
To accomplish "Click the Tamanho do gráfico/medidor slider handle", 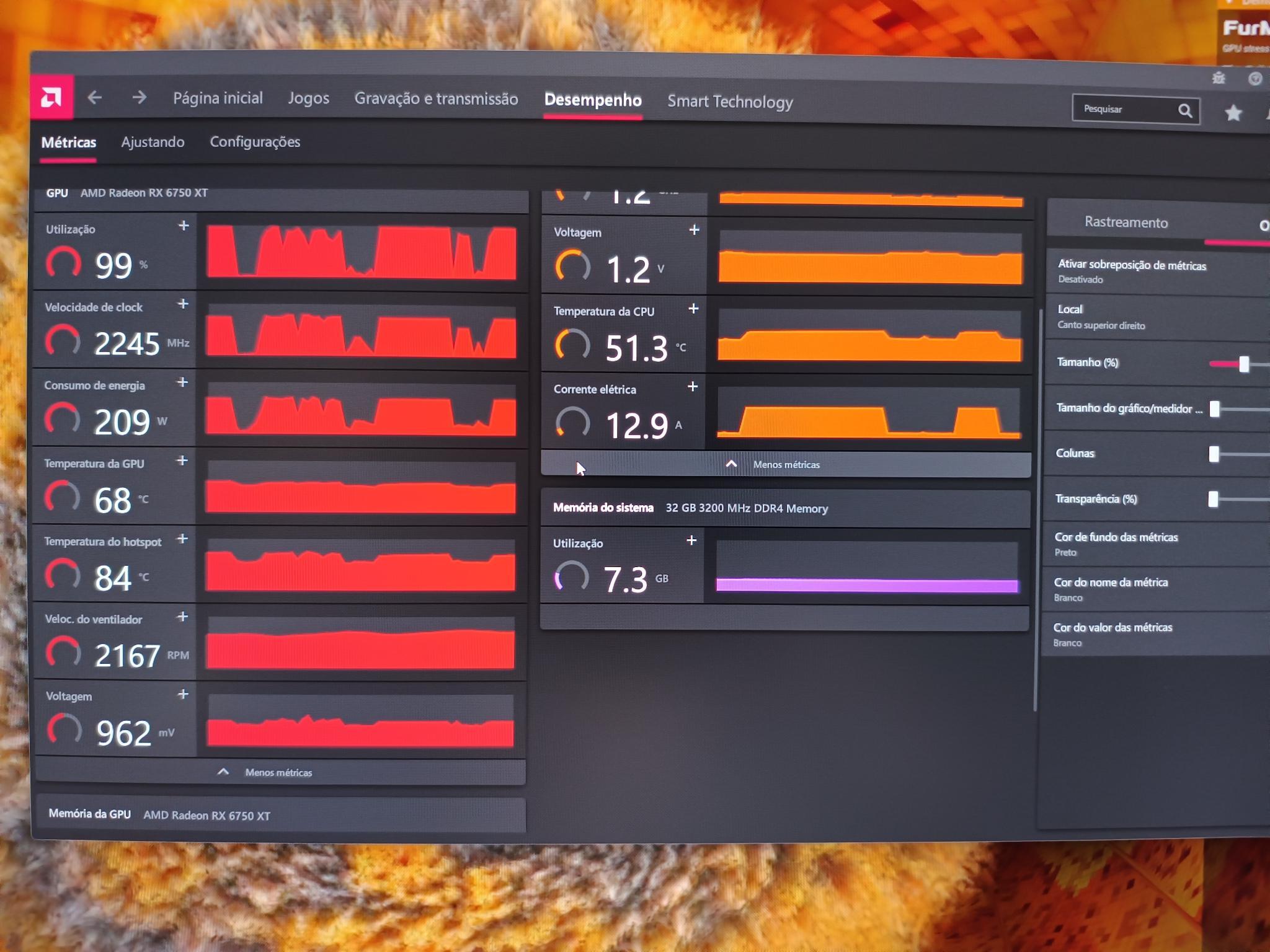I will click(1215, 409).
